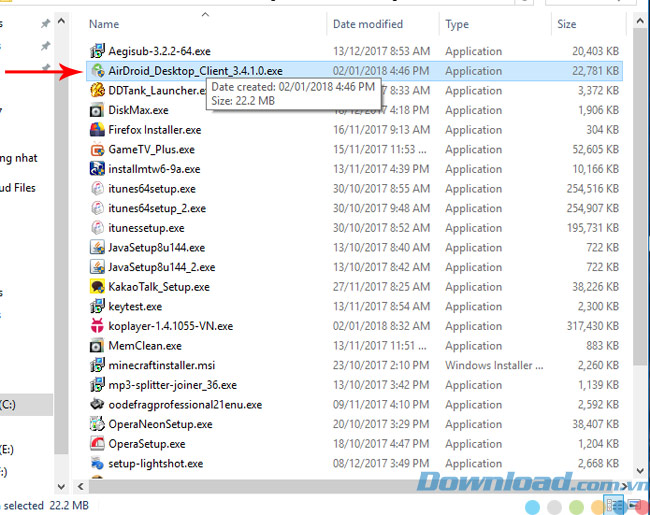
Task: Click the keytest.exe icon
Action: [97, 306]
